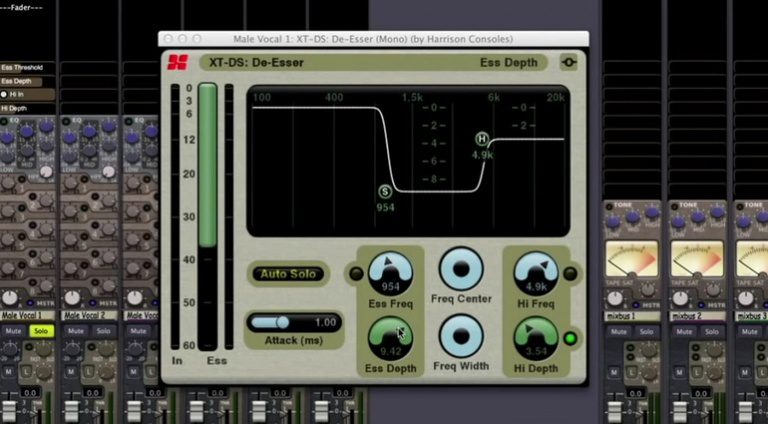Select the Hi In plugin parameter row
Viewport: 768px width, 424px height.
(x=20, y=94)
